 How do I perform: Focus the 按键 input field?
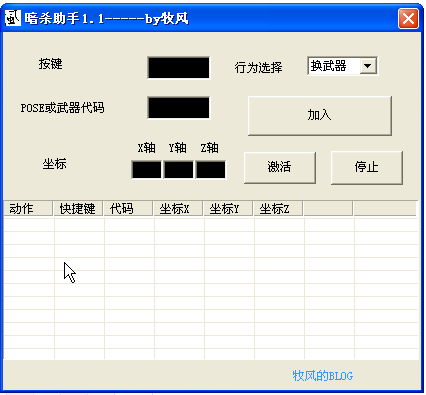179,68
